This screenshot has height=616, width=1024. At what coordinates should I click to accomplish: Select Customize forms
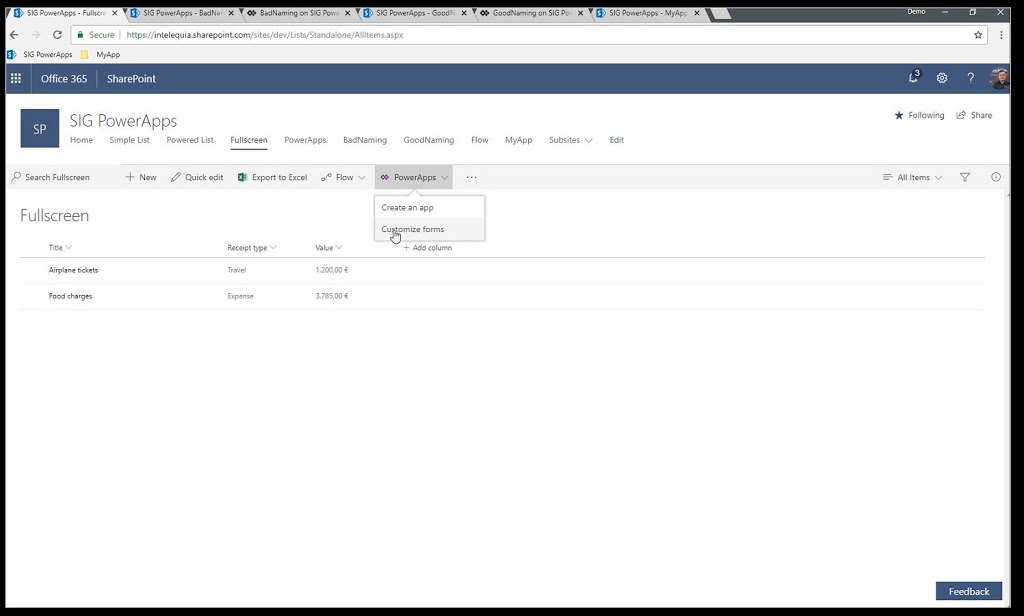429,229
